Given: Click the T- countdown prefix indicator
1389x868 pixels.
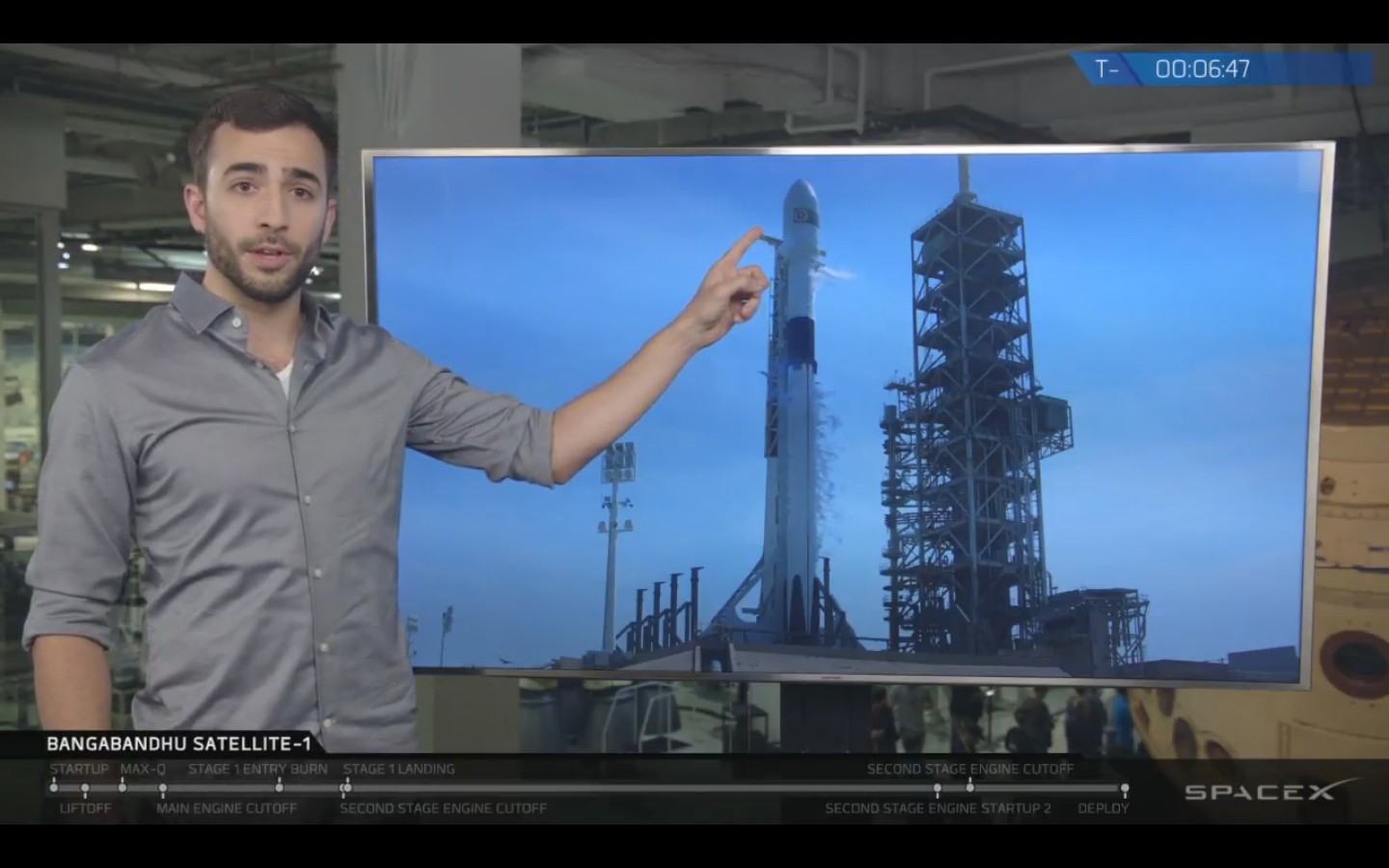Looking at the screenshot, I should [x=1105, y=69].
